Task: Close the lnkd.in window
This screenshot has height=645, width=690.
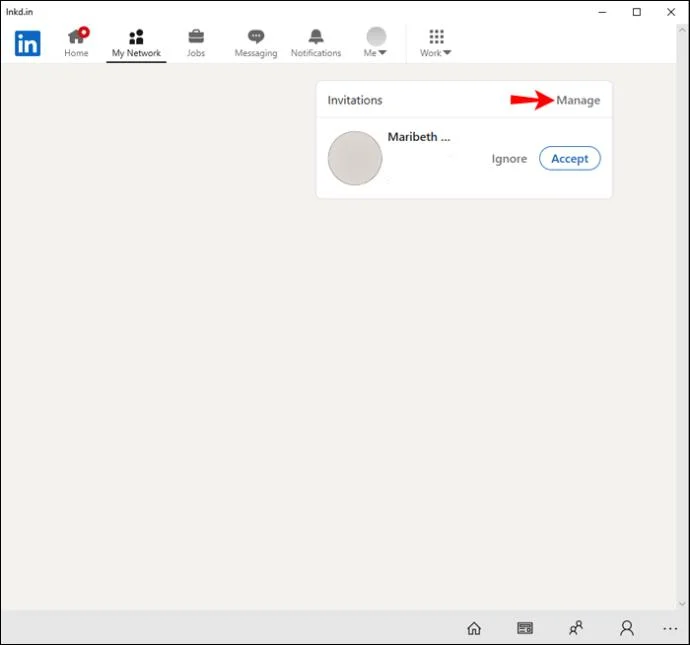Action: point(671,12)
